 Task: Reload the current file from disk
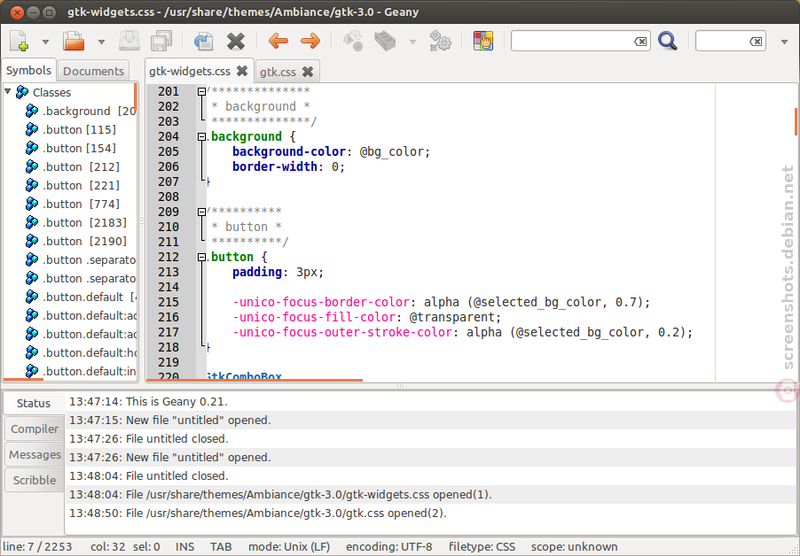pos(204,41)
